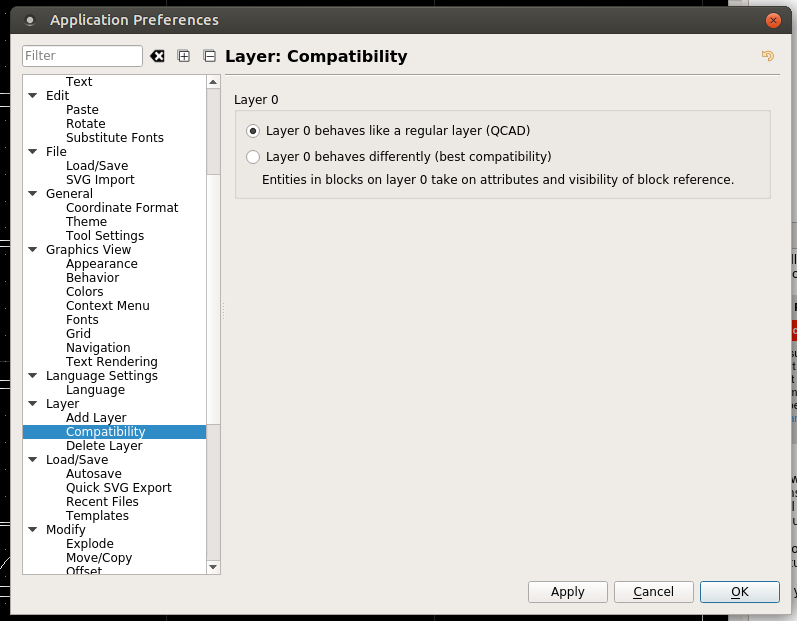This screenshot has width=797, height=621.
Task: Open the Add Layer preferences page
Action: 96,418
